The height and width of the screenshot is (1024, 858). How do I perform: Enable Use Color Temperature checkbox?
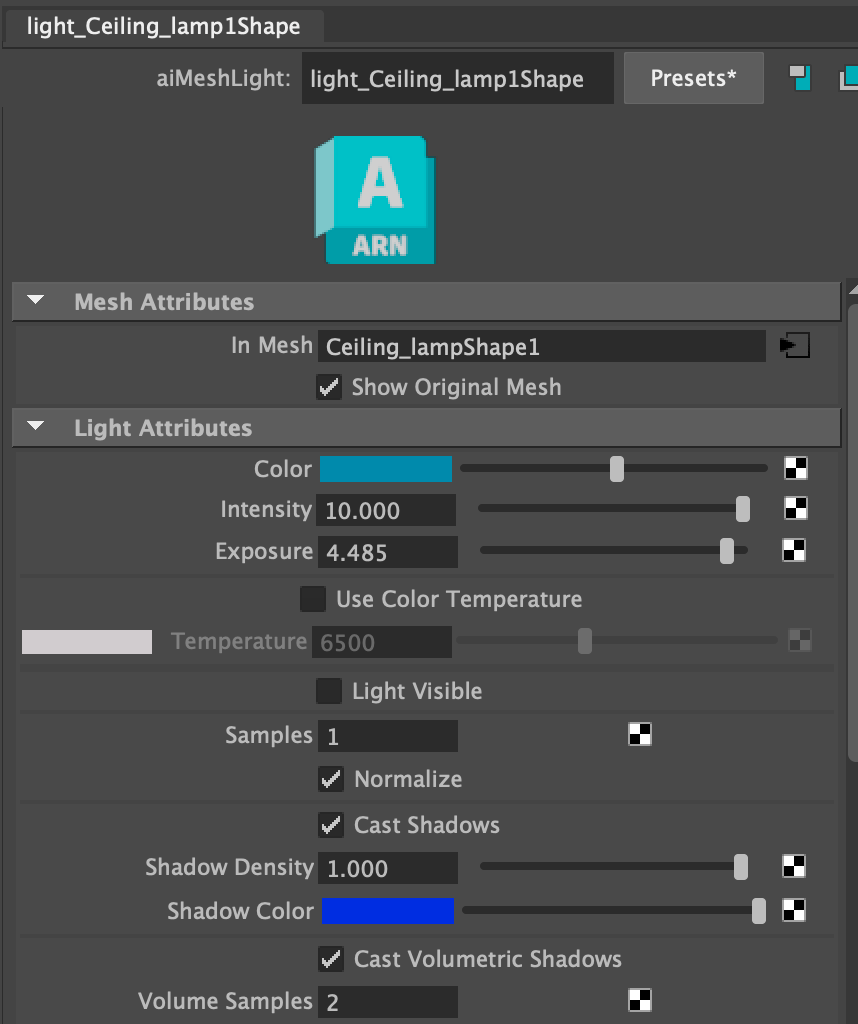[x=313, y=599]
